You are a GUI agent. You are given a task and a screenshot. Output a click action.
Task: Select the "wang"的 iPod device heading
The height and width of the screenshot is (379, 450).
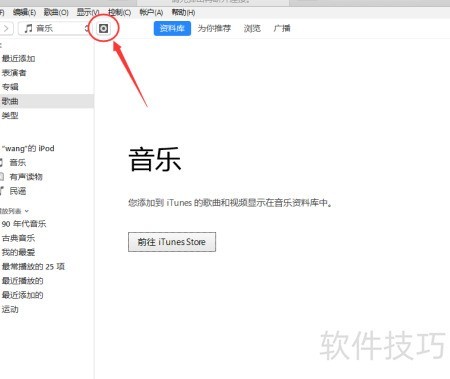point(28,148)
